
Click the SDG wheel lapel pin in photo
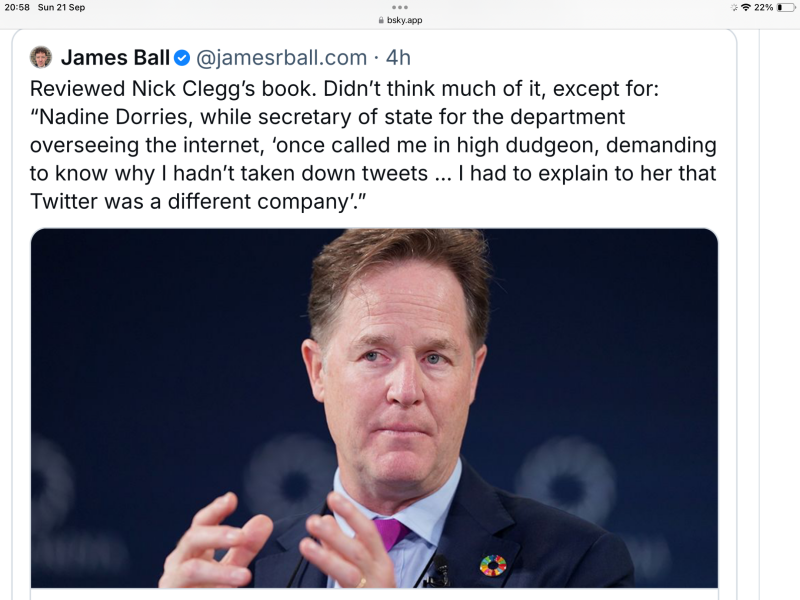click(493, 565)
